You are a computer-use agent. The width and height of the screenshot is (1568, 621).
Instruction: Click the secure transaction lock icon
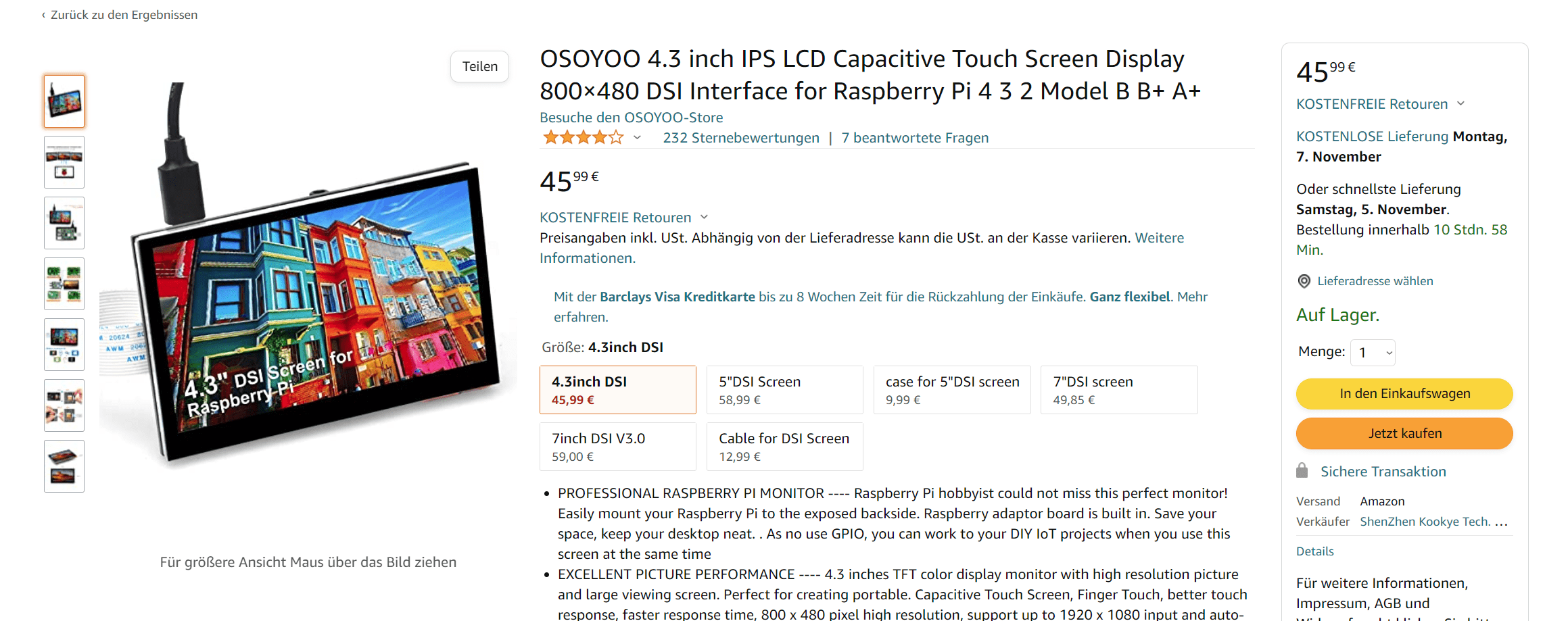click(1302, 471)
